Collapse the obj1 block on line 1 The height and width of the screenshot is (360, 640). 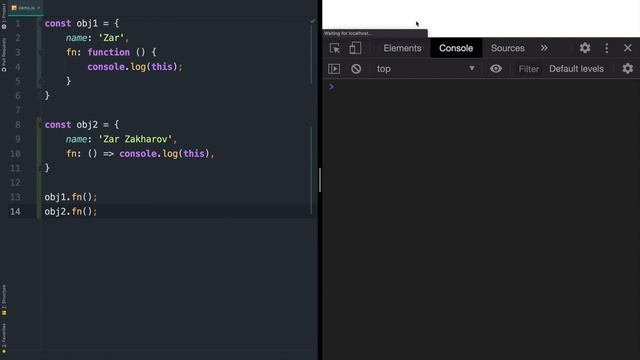click(x=40, y=24)
